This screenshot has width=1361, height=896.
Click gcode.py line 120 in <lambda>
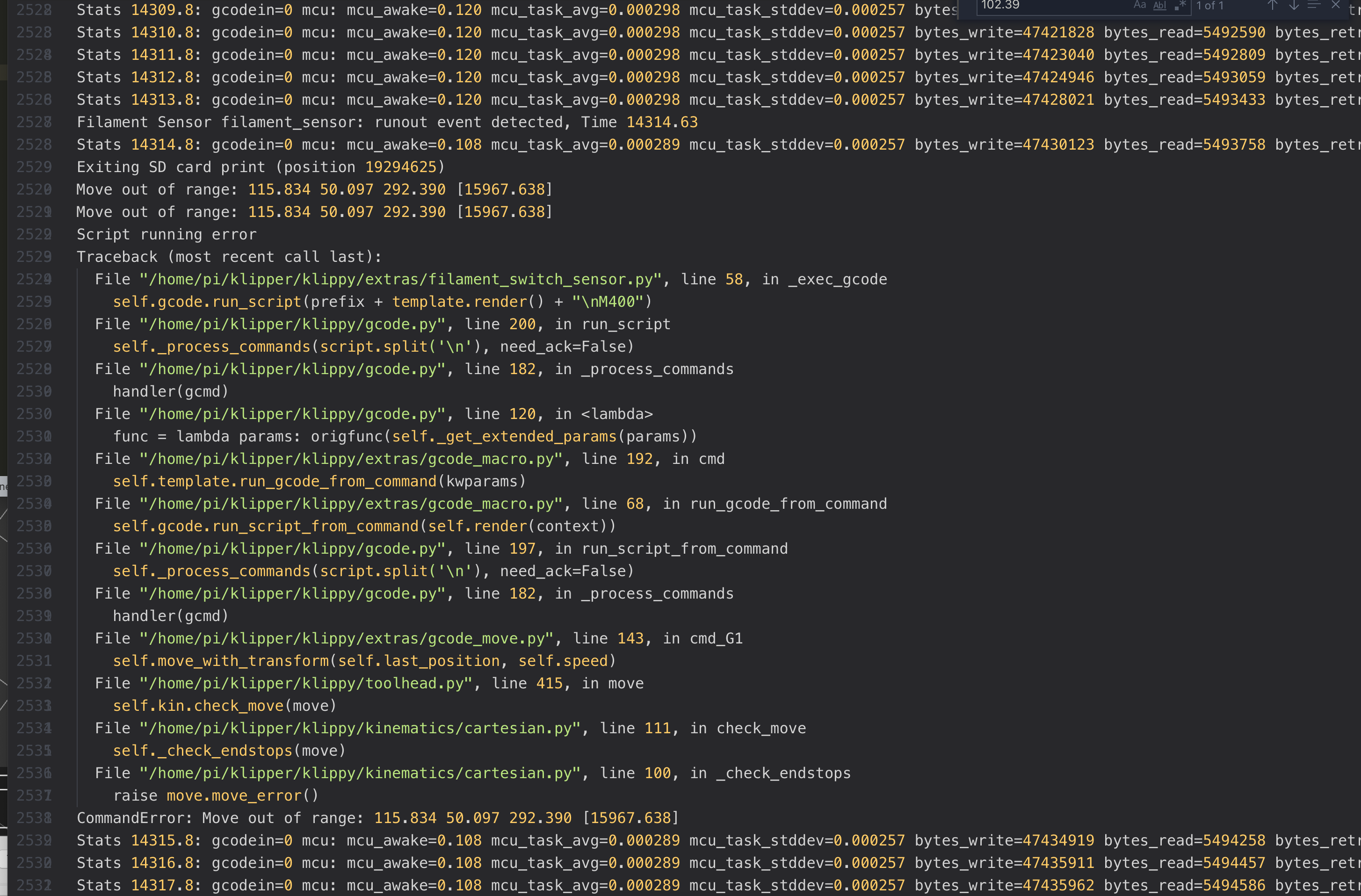click(374, 414)
